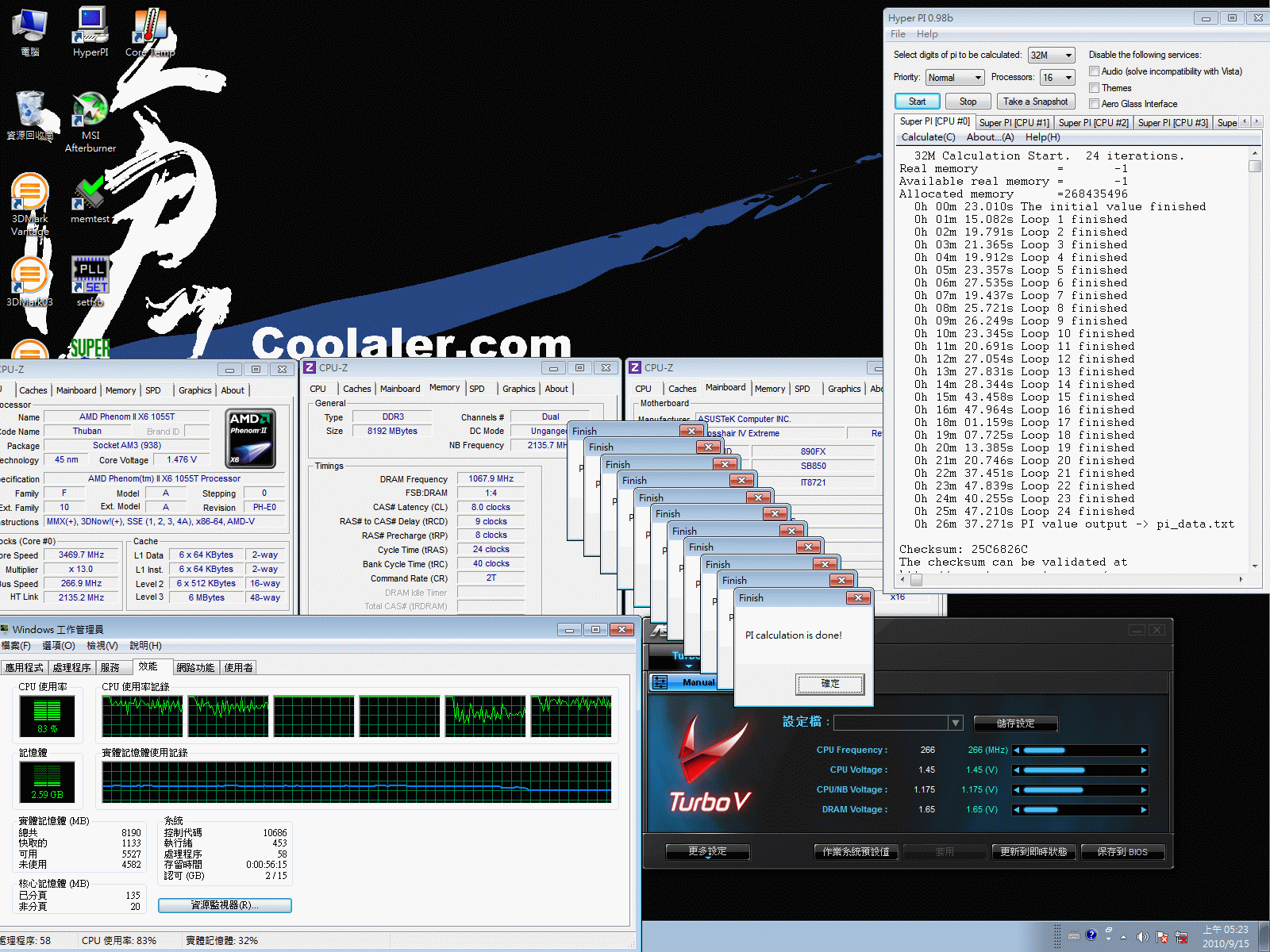Open the Mainboard tab in leftmost CPU-Z

pyautogui.click(x=76, y=390)
